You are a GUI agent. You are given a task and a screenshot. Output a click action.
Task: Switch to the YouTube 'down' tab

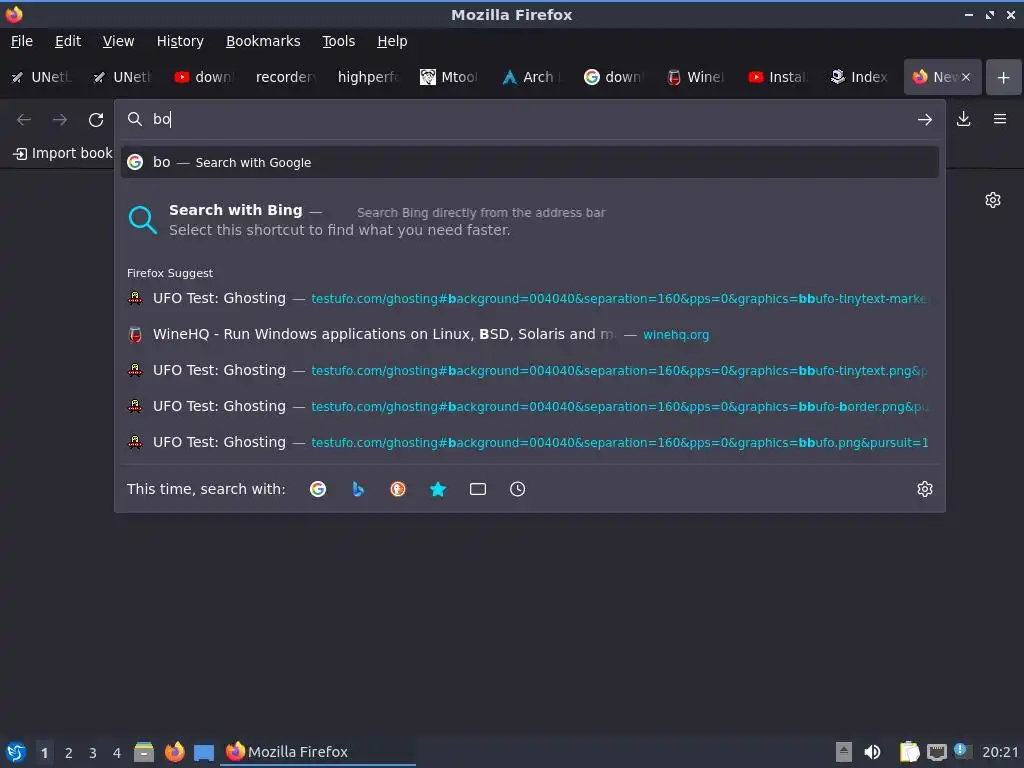coord(206,77)
